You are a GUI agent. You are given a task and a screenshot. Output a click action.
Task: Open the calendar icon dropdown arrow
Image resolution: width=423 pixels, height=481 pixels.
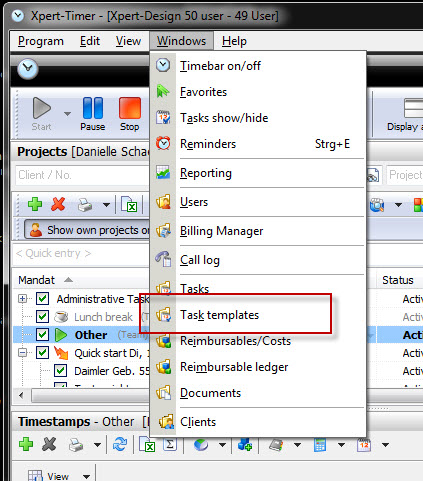pos(385,445)
